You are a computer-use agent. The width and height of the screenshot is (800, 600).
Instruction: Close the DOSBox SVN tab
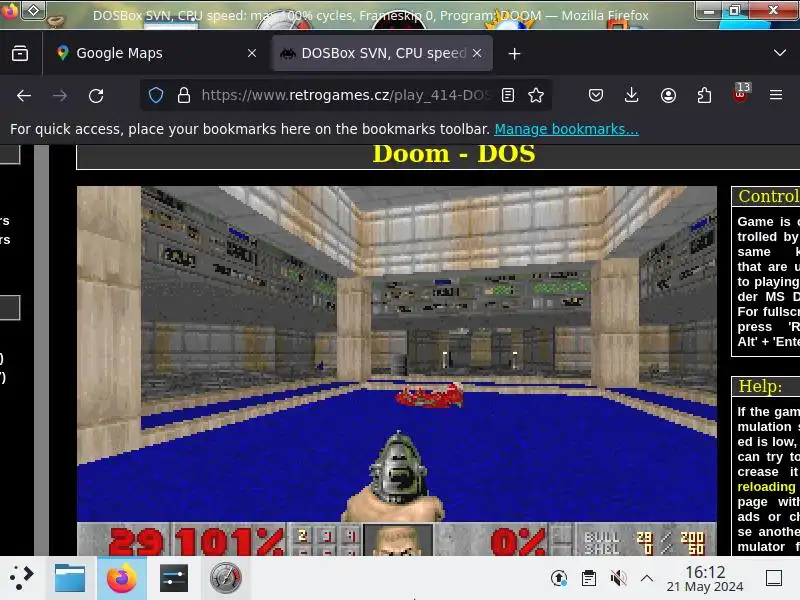477,53
